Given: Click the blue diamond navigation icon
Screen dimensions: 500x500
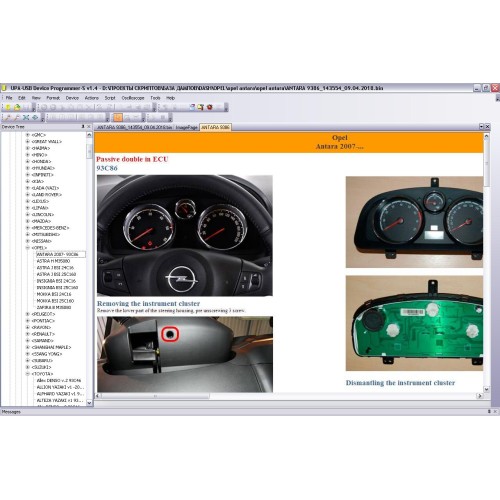Looking at the screenshot, I should click(35, 117).
